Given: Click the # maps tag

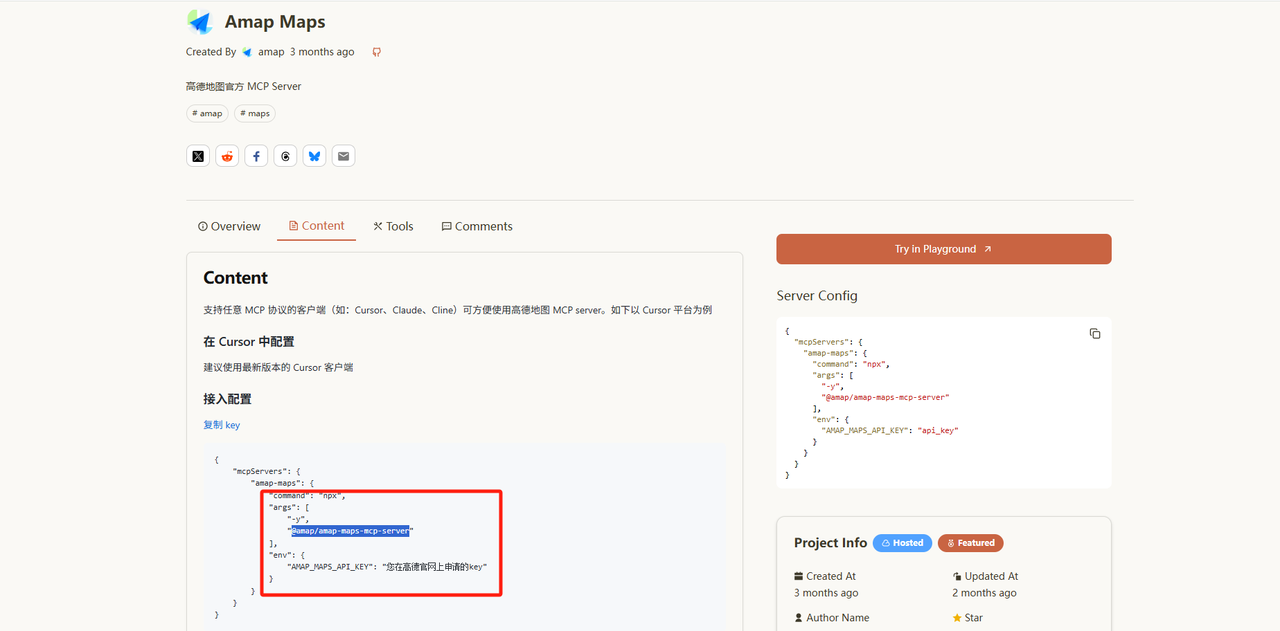Looking at the screenshot, I should click(255, 113).
